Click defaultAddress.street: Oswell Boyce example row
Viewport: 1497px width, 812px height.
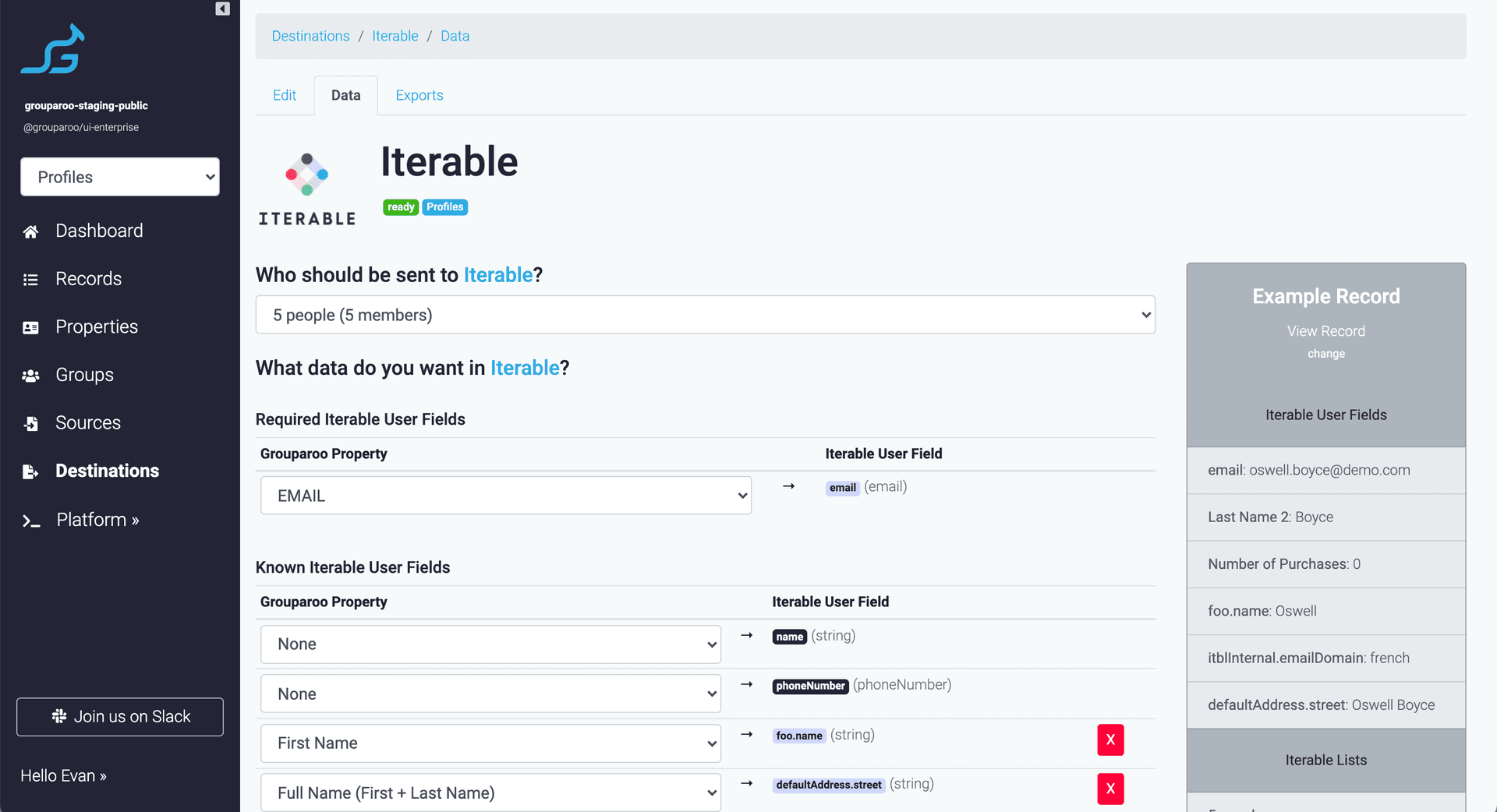coord(1325,705)
